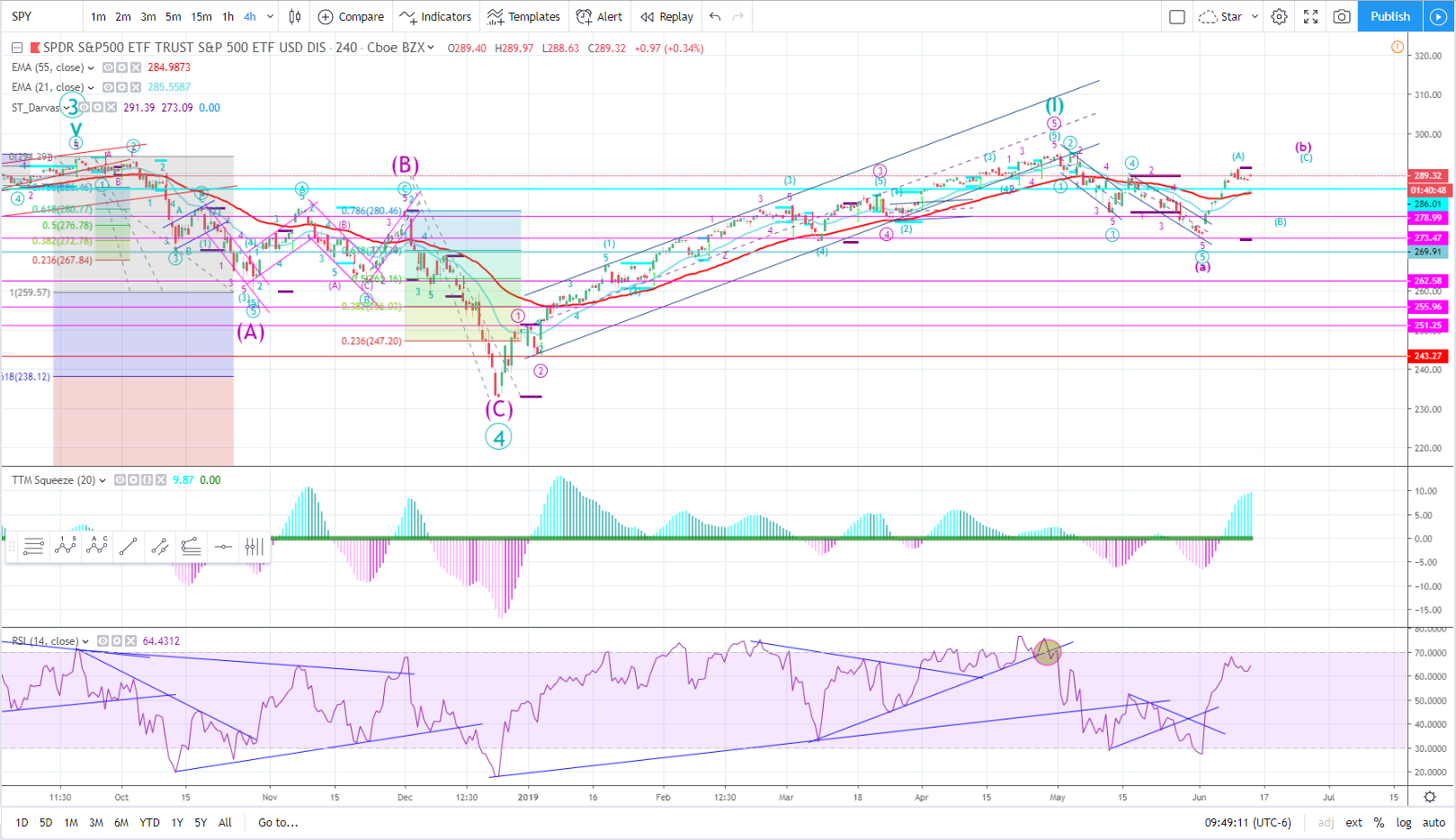Select the 1m timeframe
1456x840 pixels.
pos(99,16)
